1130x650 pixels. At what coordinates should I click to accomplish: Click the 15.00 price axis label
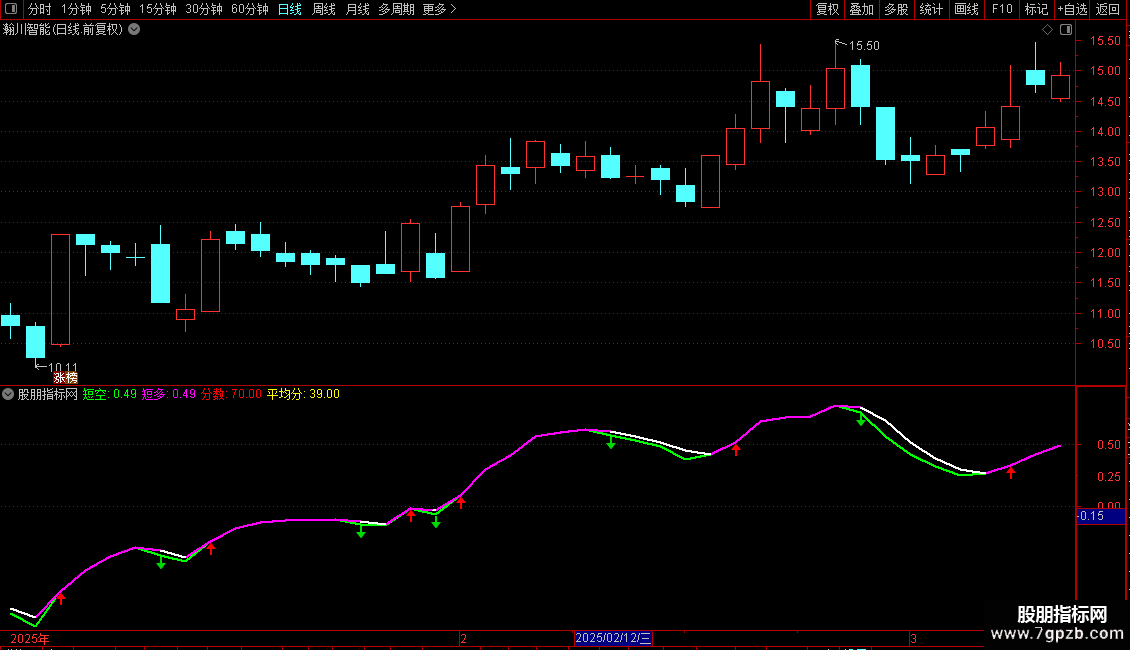(x=1105, y=71)
